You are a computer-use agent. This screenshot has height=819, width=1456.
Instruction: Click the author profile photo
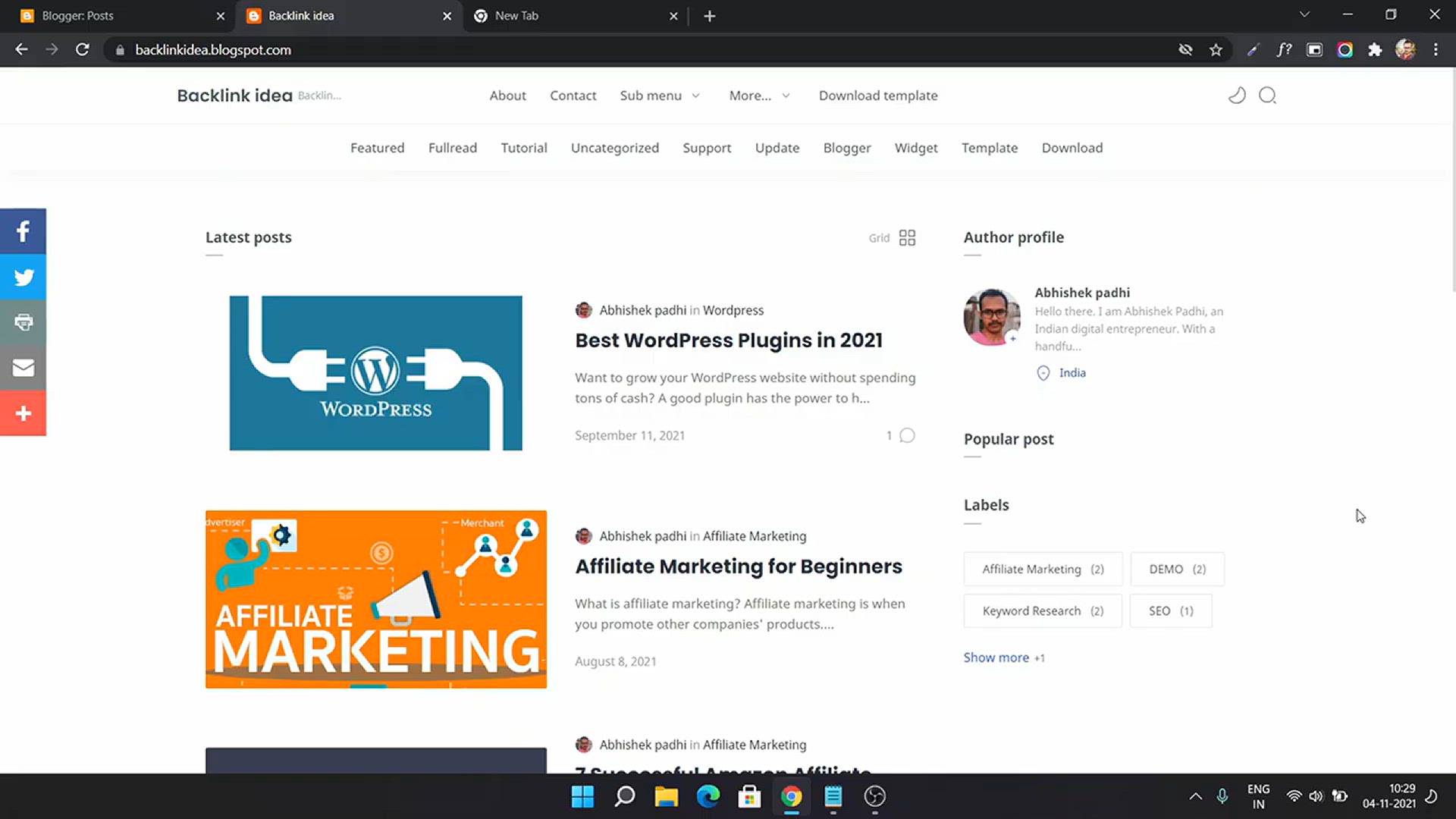992,317
